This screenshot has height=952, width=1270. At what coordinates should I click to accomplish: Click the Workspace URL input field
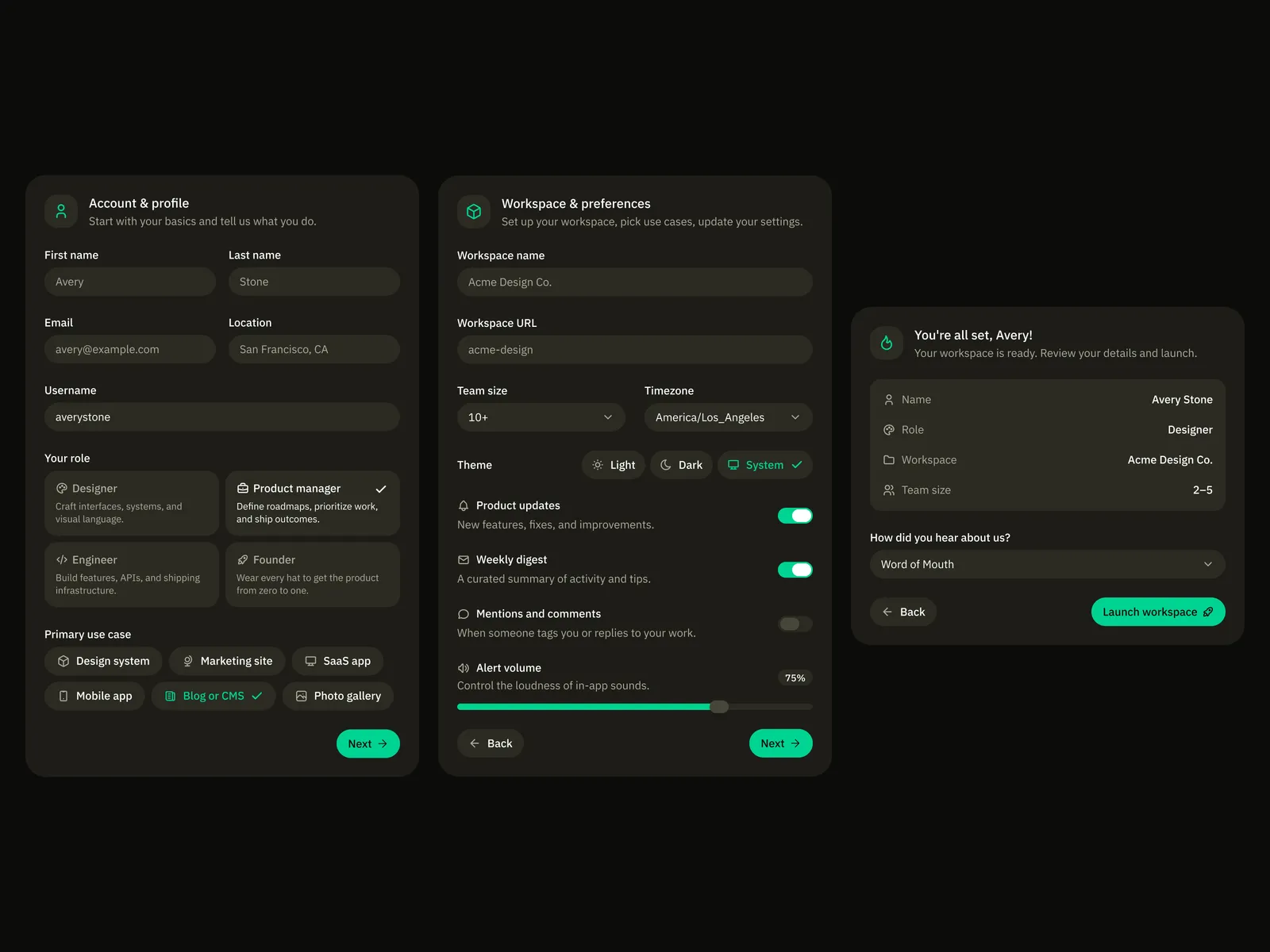(634, 350)
